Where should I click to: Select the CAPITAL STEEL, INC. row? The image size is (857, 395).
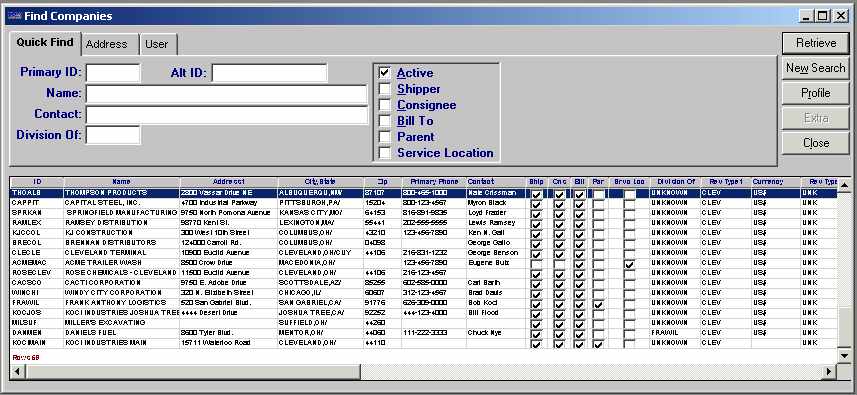[424, 203]
